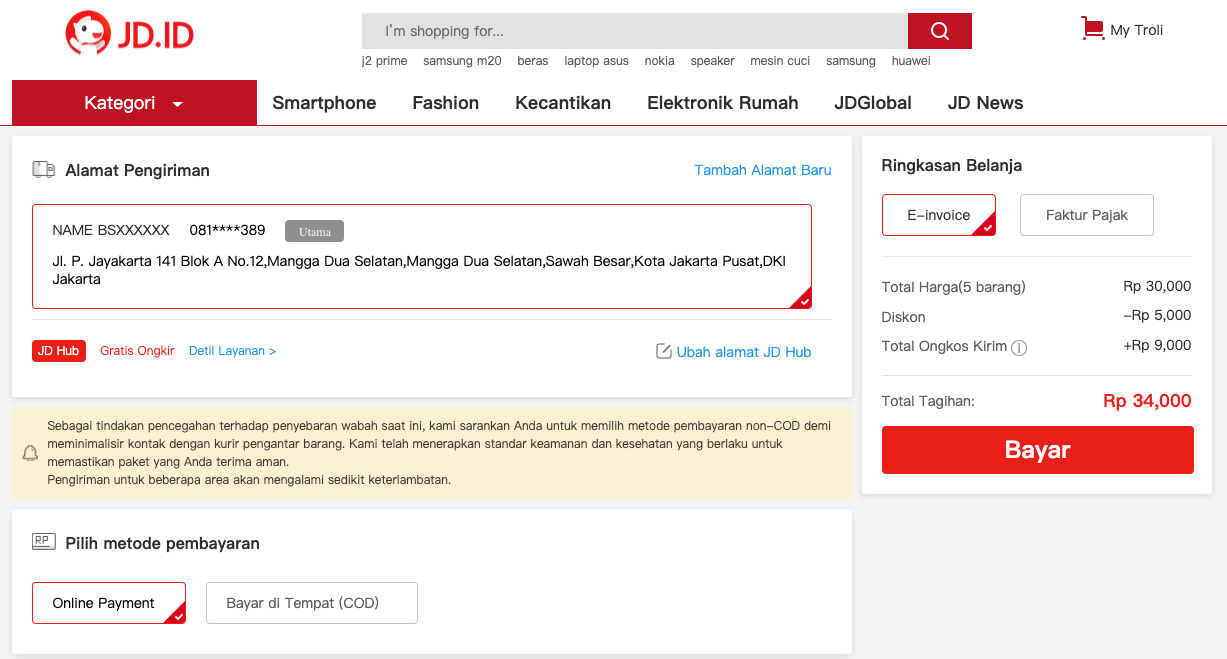This screenshot has width=1227, height=659.
Task: Open the My Troli cart icon
Action: coord(1092,29)
